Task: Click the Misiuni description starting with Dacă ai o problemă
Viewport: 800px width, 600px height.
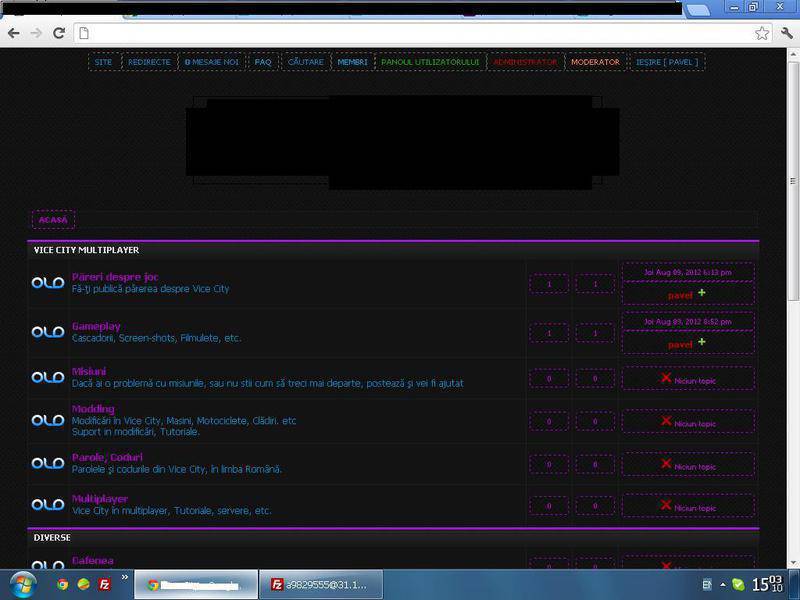Action: pos(268,383)
